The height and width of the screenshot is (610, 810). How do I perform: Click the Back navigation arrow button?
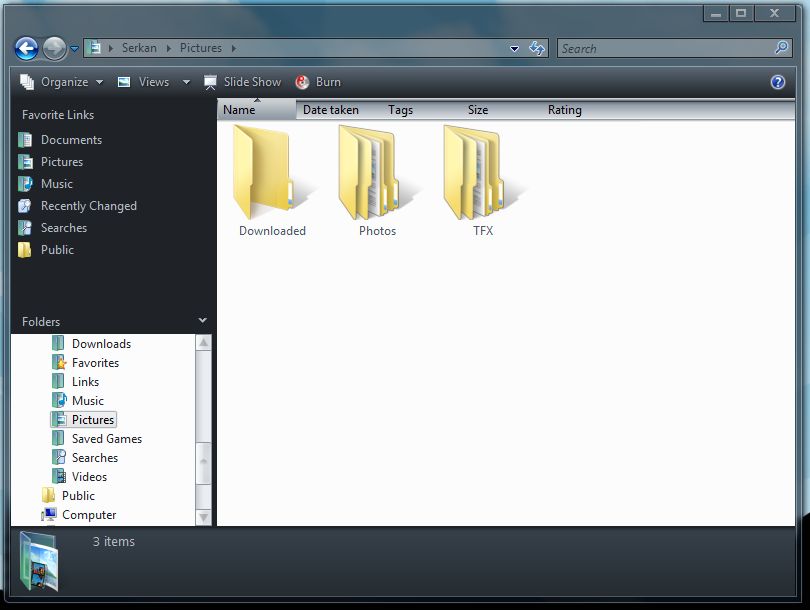point(26,48)
